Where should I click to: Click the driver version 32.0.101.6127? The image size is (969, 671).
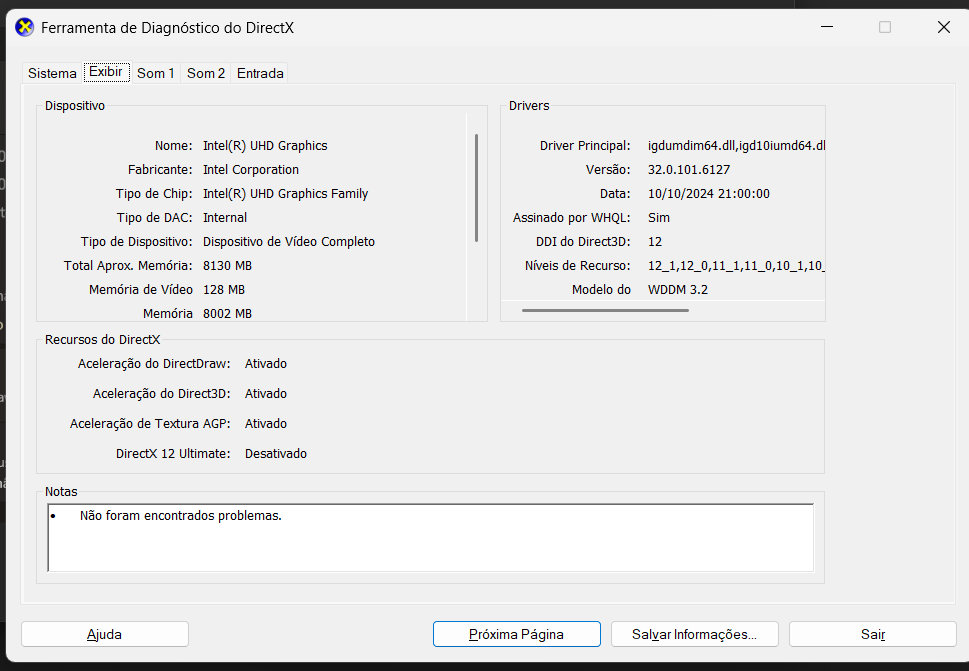click(x=689, y=169)
